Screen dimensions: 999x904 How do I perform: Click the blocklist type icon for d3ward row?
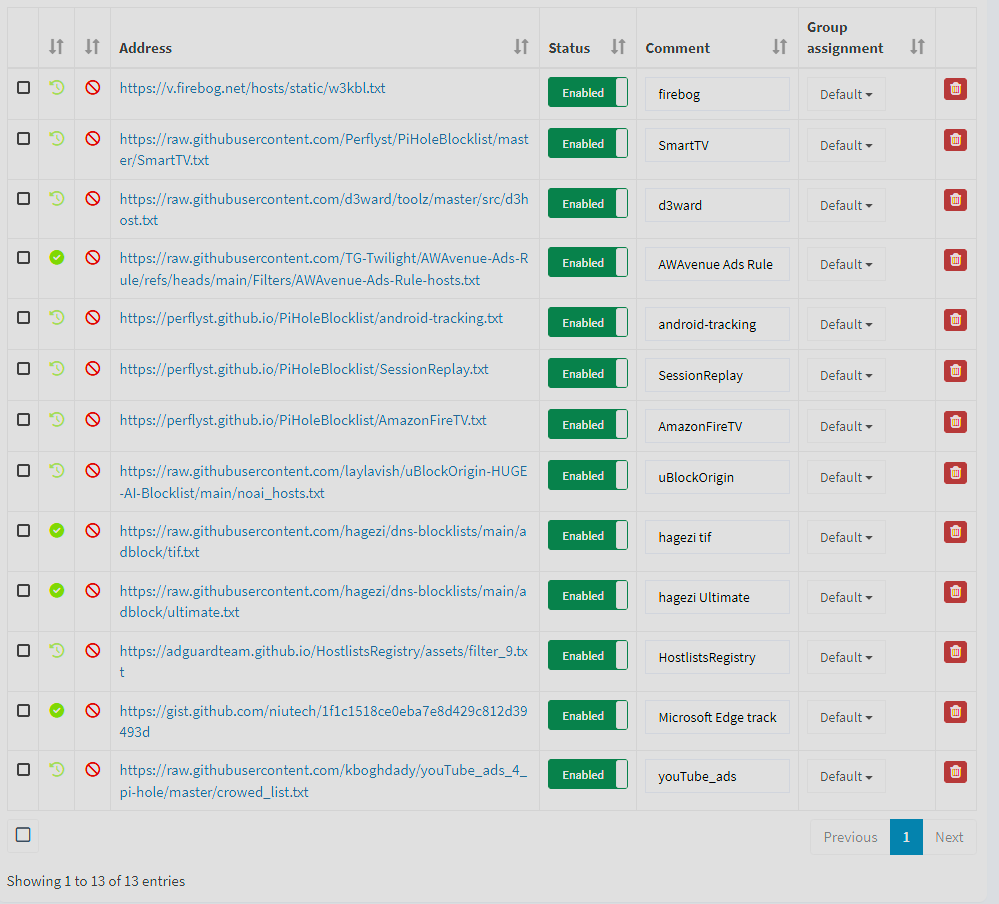(93, 198)
